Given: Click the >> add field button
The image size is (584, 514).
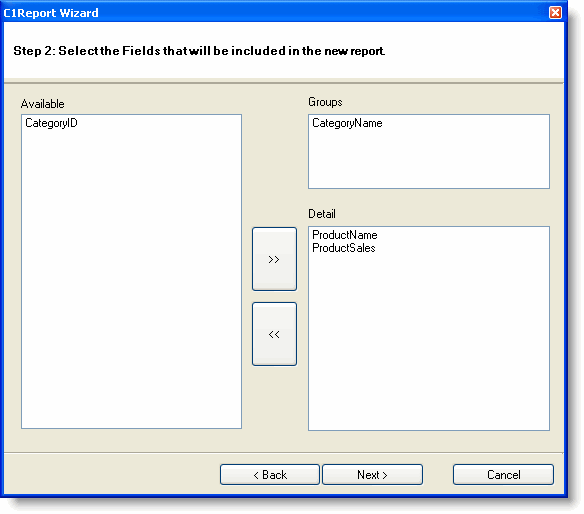Looking at the screenshot, I should [x=274, y=259].
